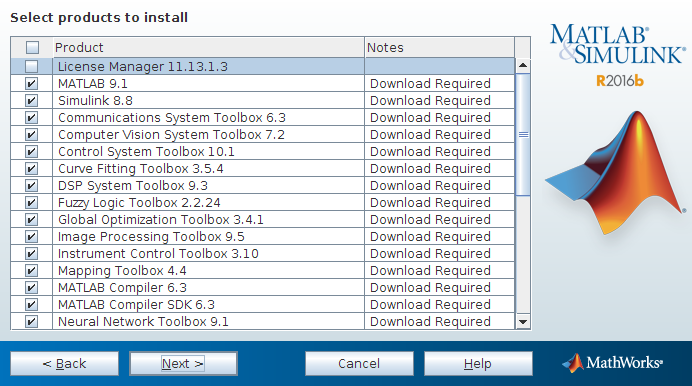The image size is (692, 386).
Task: Uncheck Control System Toolbox 10.1 checkbox
Action: click(x=31, y=152)
